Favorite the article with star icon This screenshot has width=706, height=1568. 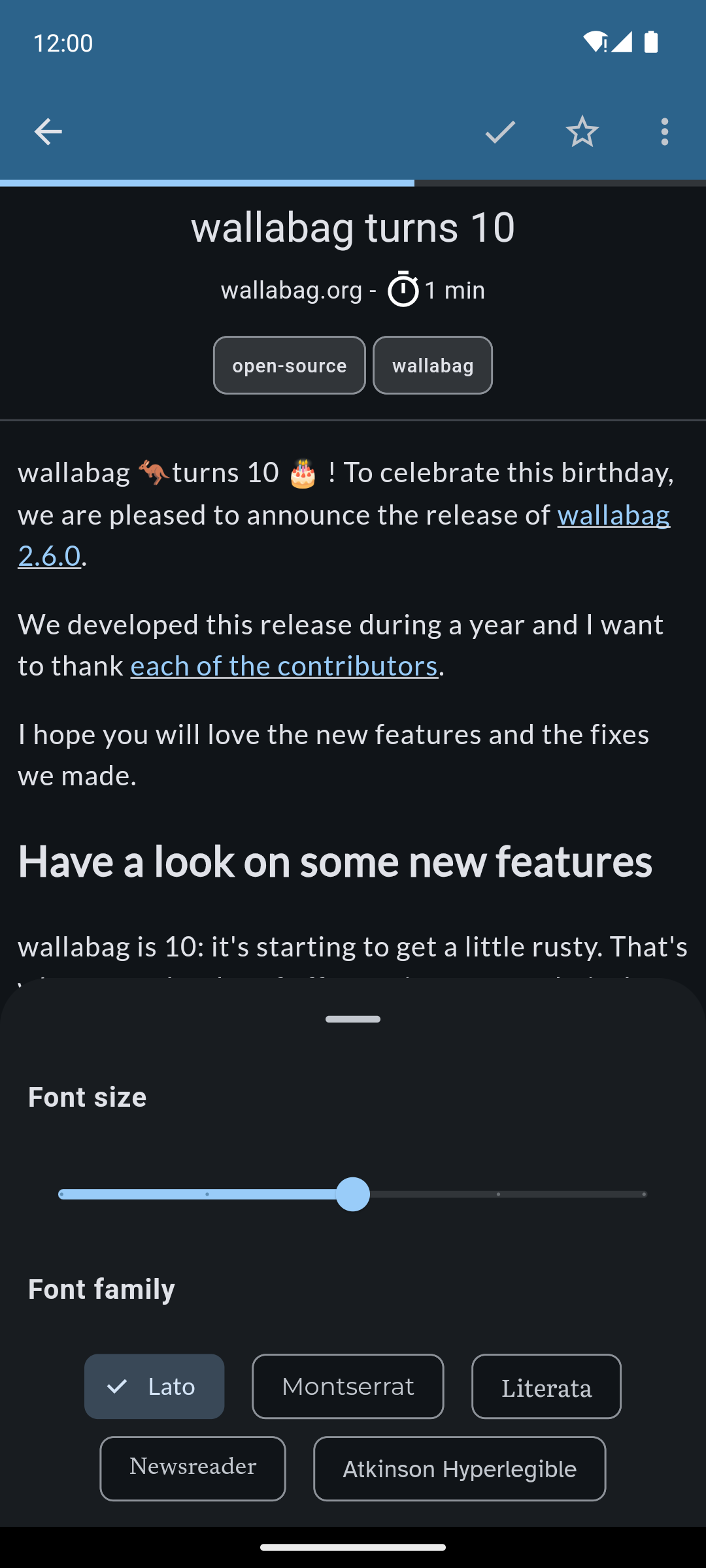582,132
